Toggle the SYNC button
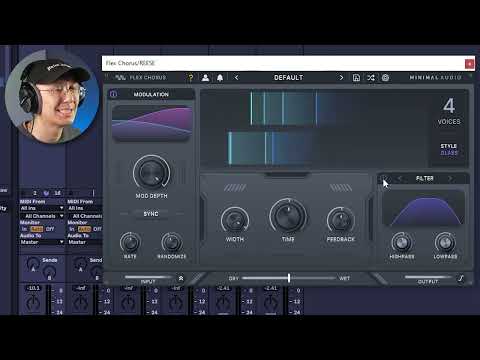 pos(151,214)
